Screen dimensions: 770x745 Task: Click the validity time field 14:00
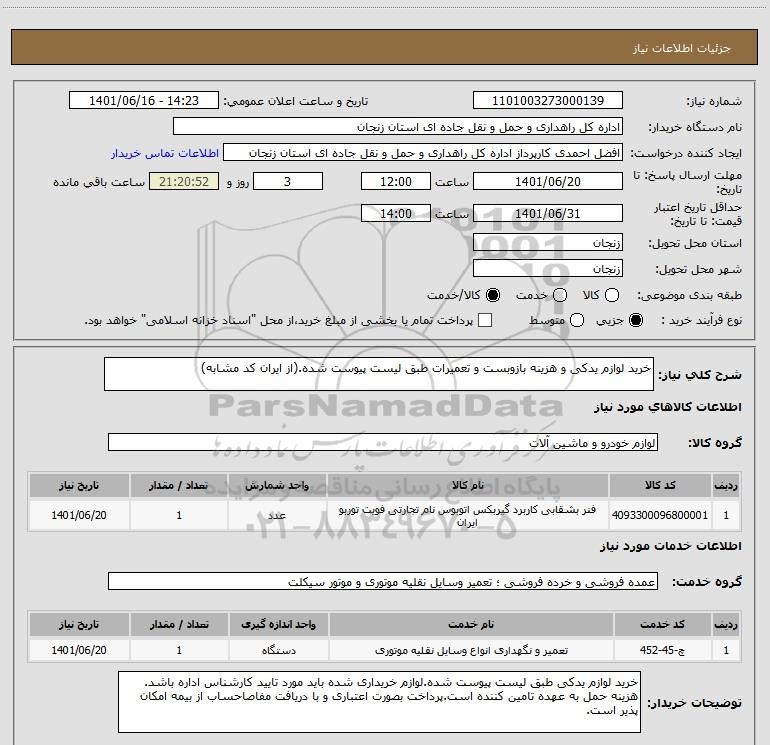[396, 213]
